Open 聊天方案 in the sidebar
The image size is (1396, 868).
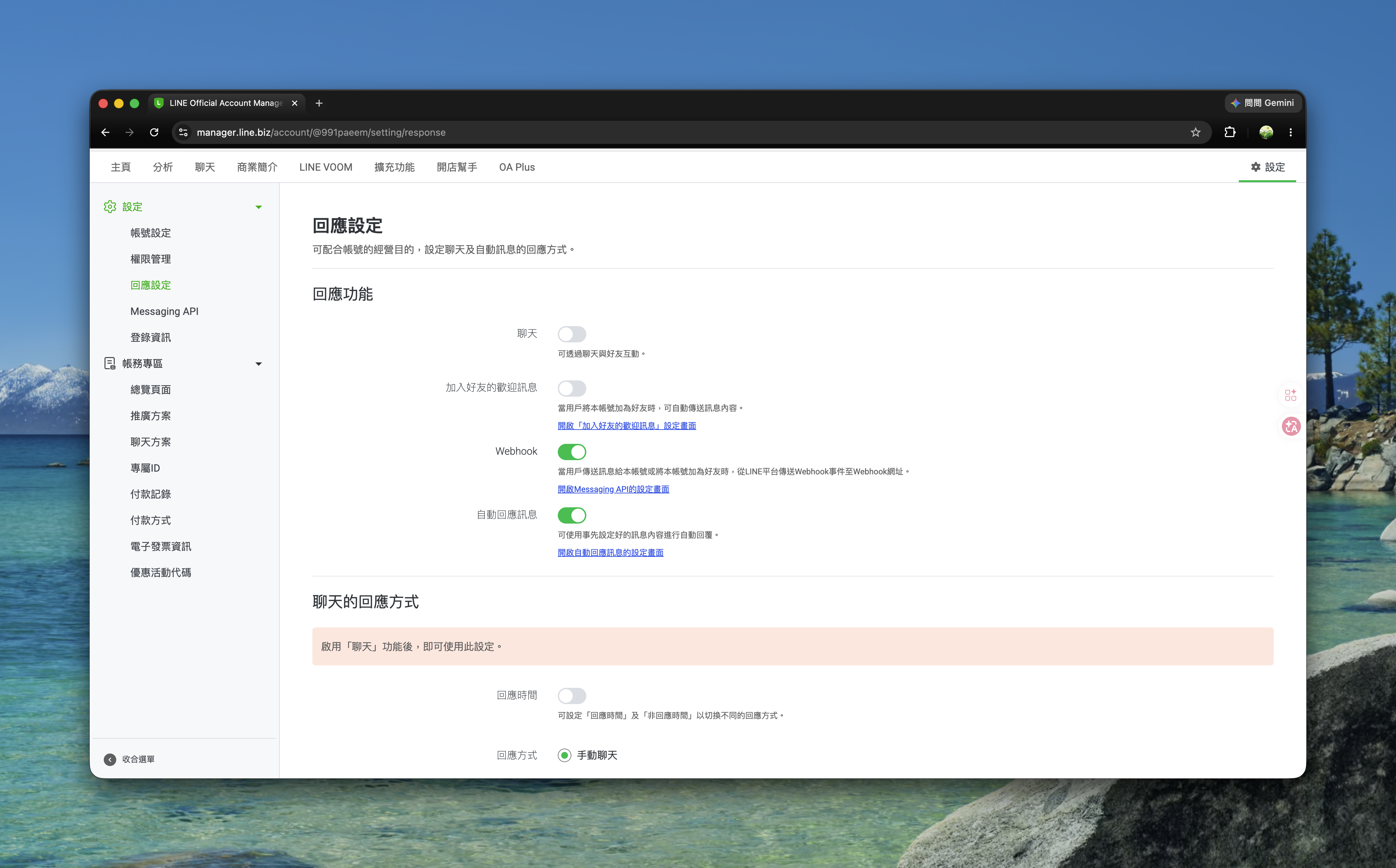[150, 441]
